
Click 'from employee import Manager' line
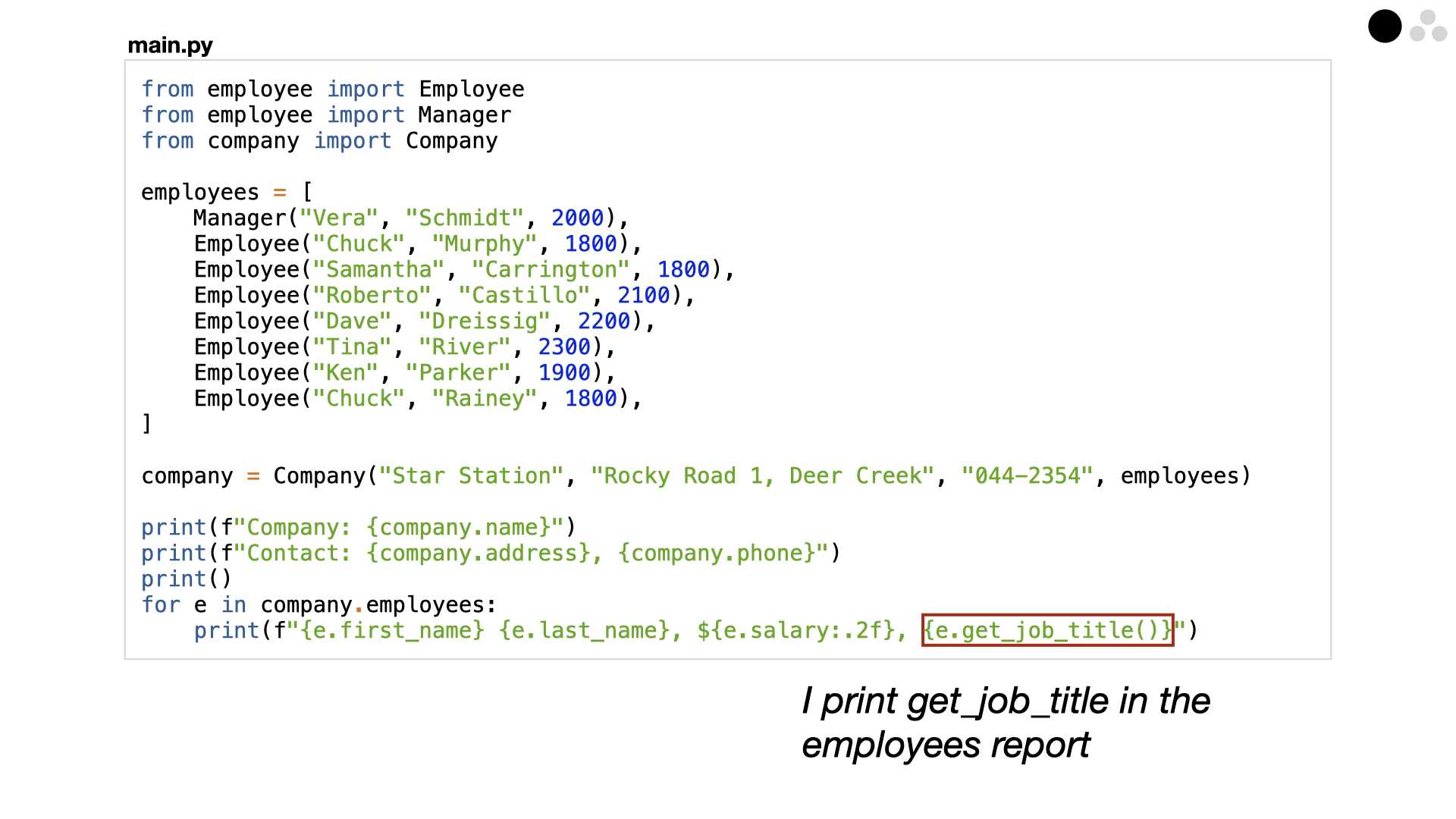click(x=326, y=115)
